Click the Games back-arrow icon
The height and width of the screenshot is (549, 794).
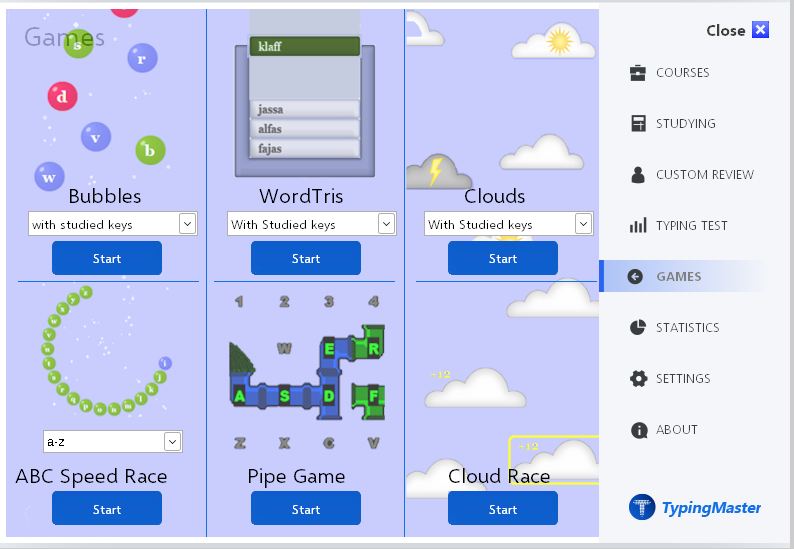click(635, 277)
